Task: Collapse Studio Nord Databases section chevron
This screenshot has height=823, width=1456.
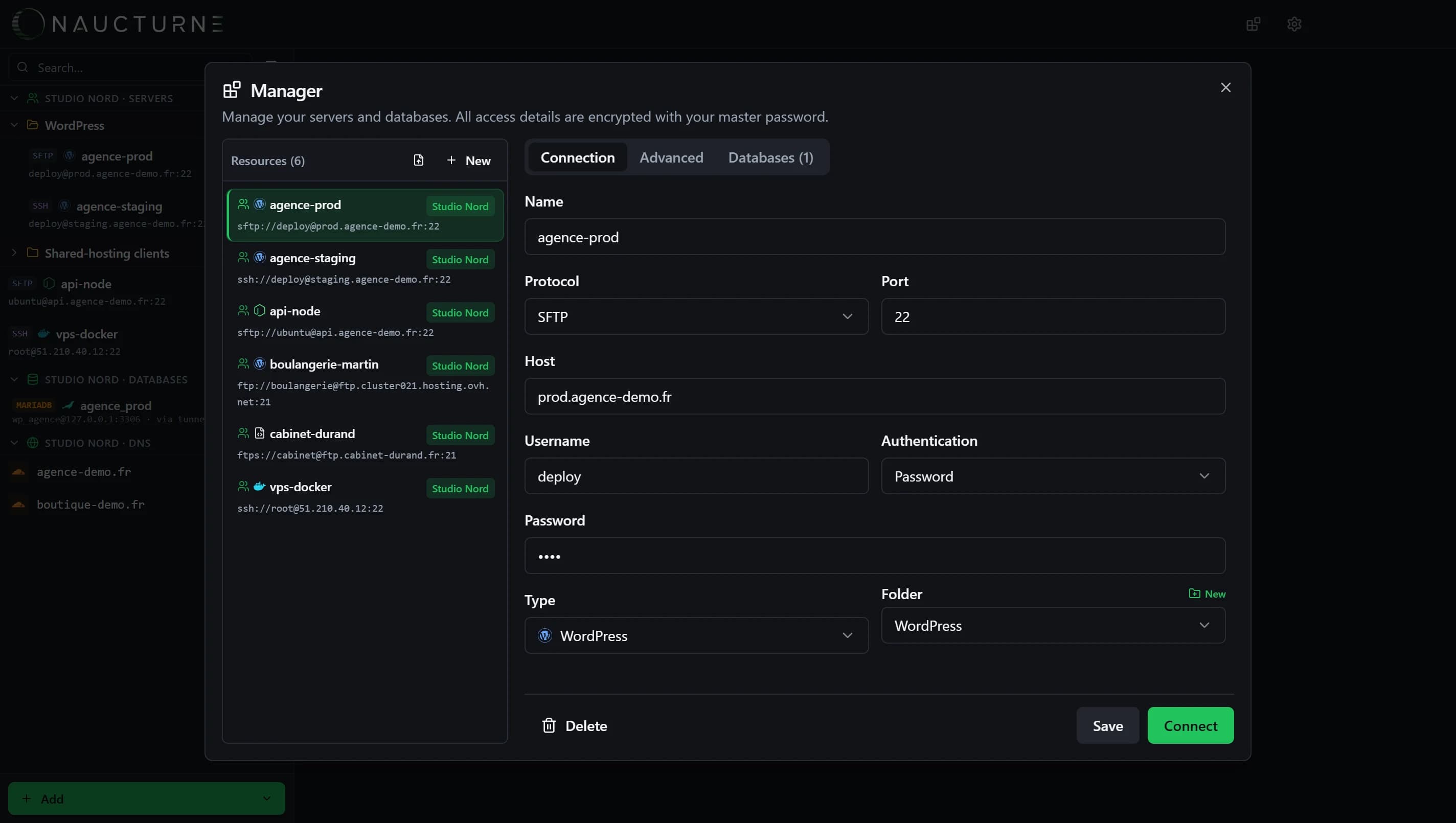Action: pos(15,379)
